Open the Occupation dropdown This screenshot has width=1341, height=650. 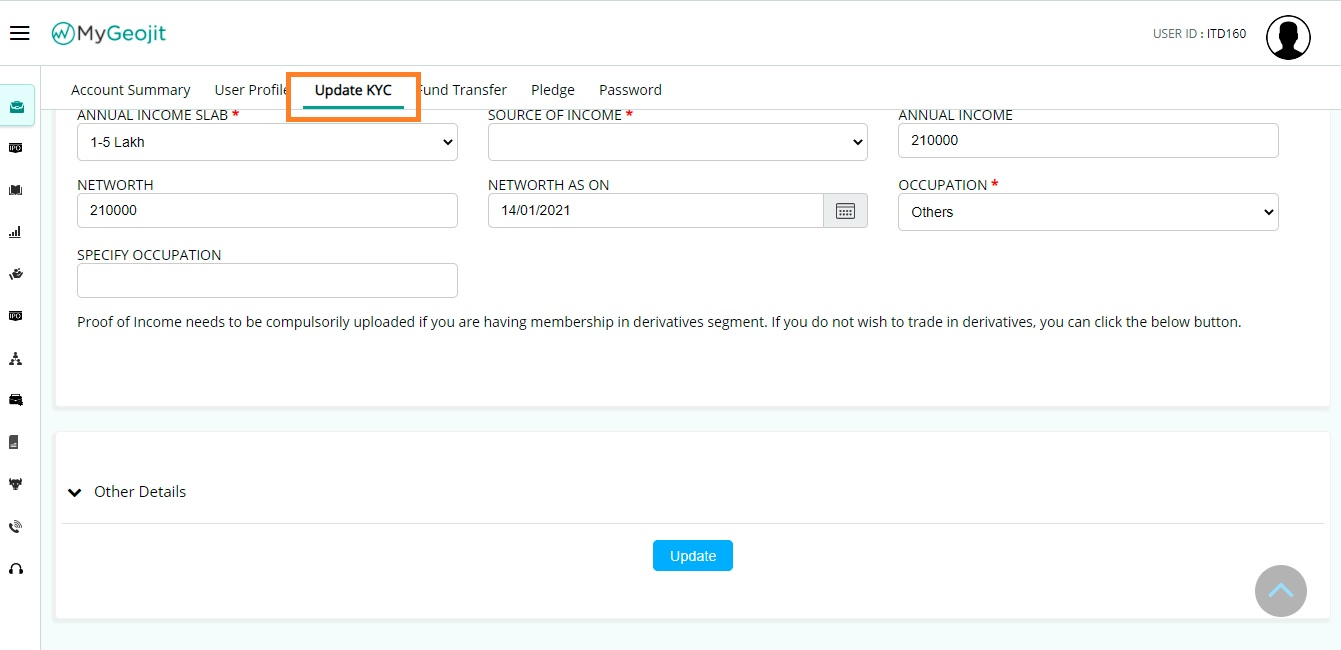pyautogui.click(x=1088, y=212)
